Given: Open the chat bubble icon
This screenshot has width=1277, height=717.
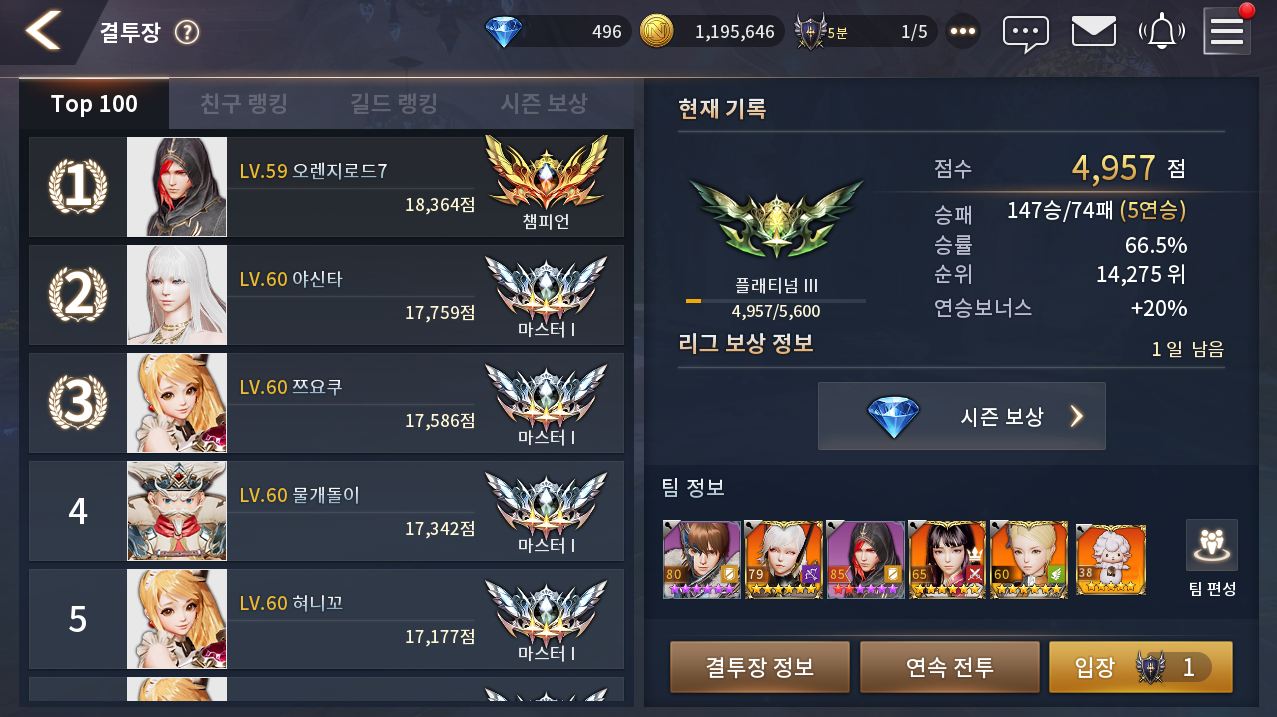Looking at the screenshot, I should pos(1026,32).
